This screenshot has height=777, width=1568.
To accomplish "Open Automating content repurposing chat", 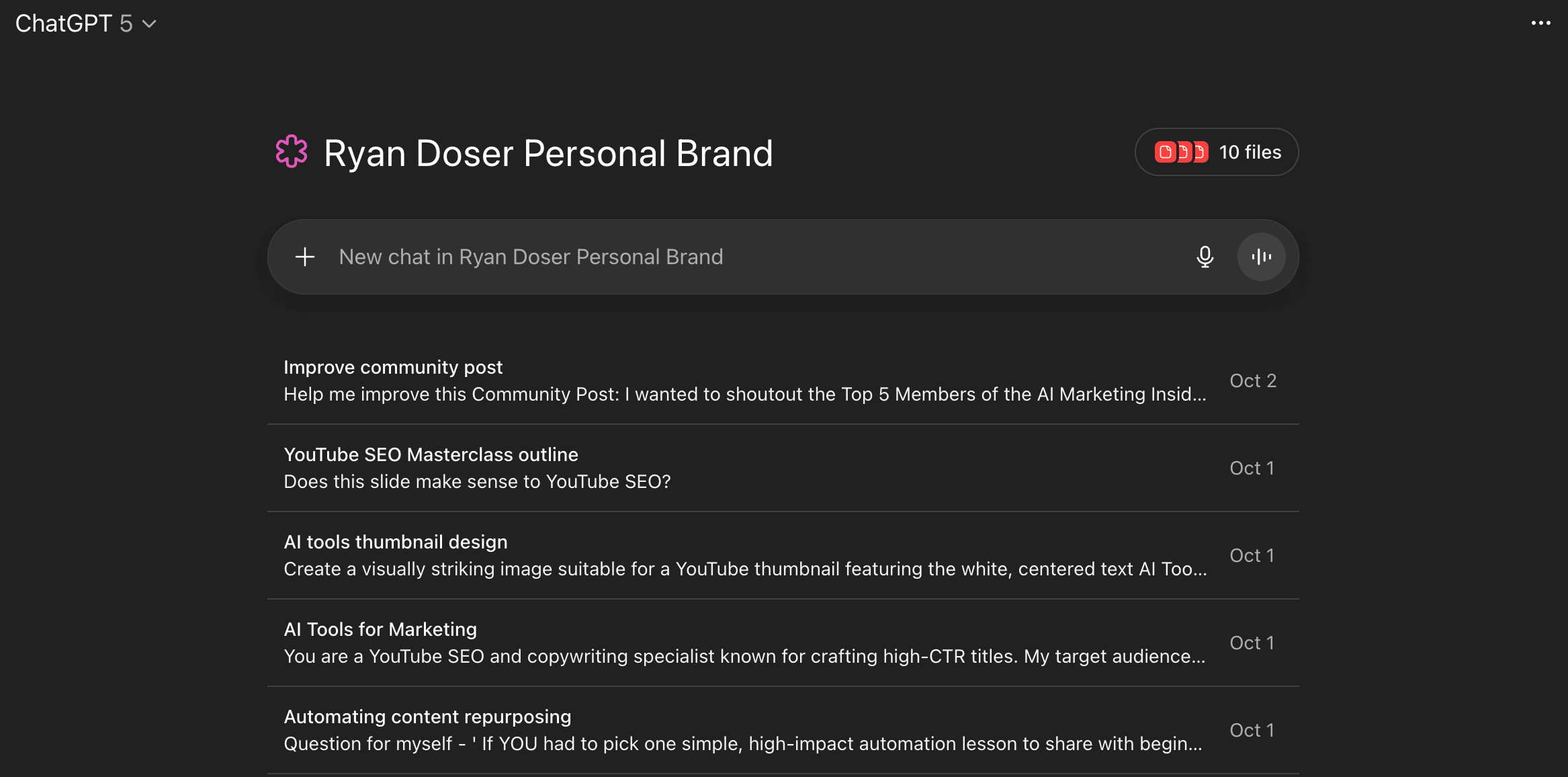I will pyautogui.click(x=427, y=717).
